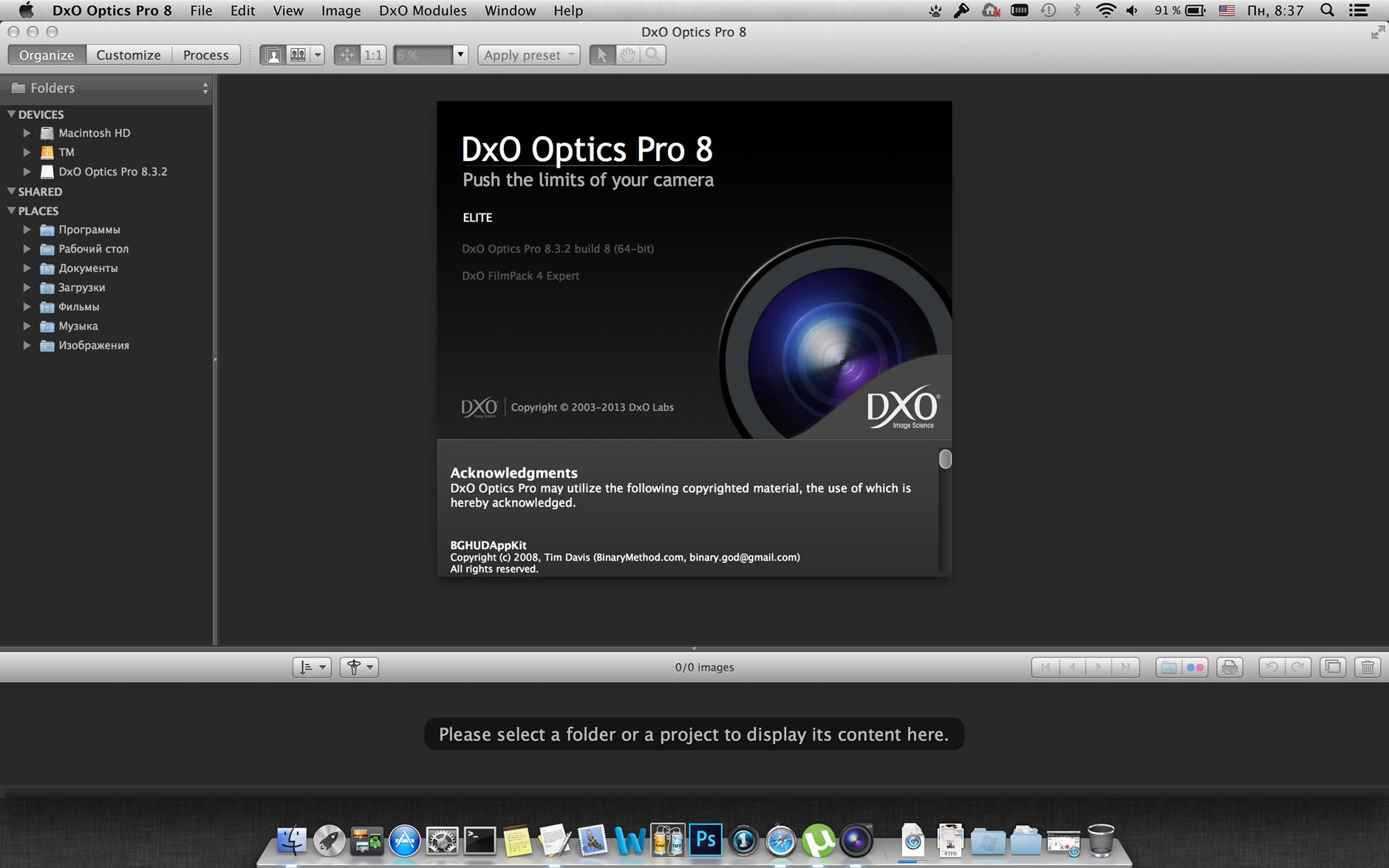The height and width of the screenshot is (868, 1389).
Task: Open the File menu
Action: (201, 10)
